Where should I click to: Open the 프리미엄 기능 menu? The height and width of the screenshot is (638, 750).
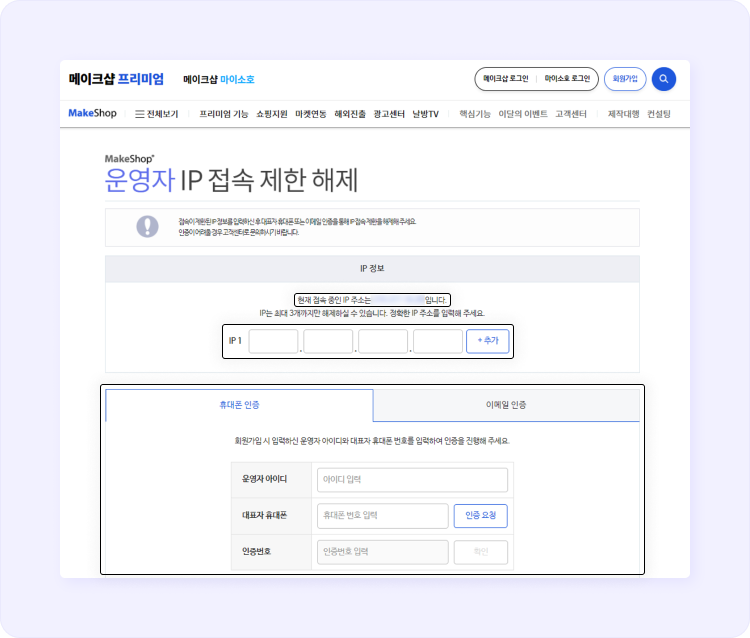223,114
